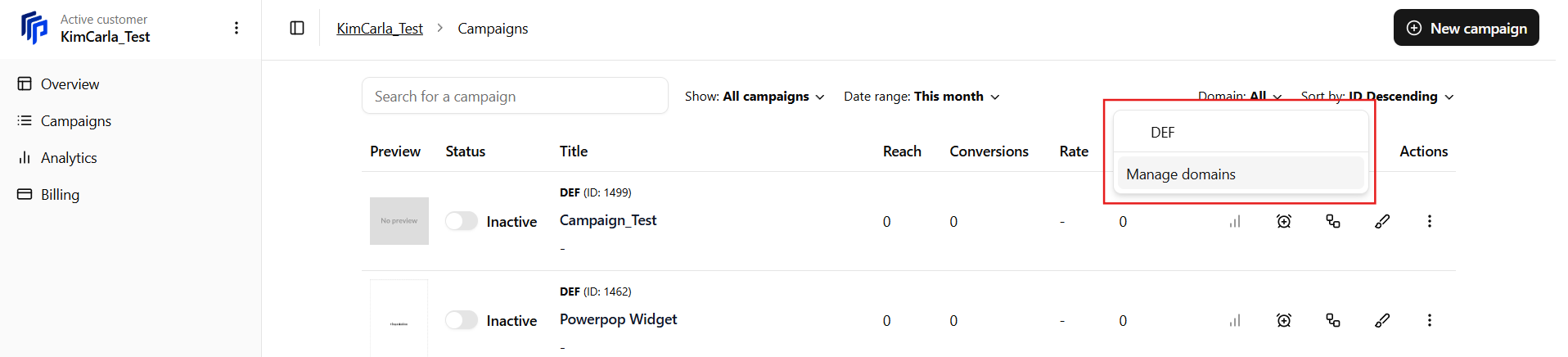Open more actions menu for Powerpop Widget
Image resolution: width=1568 pixels, height=357 pixels.
[x=1430, y=321]
